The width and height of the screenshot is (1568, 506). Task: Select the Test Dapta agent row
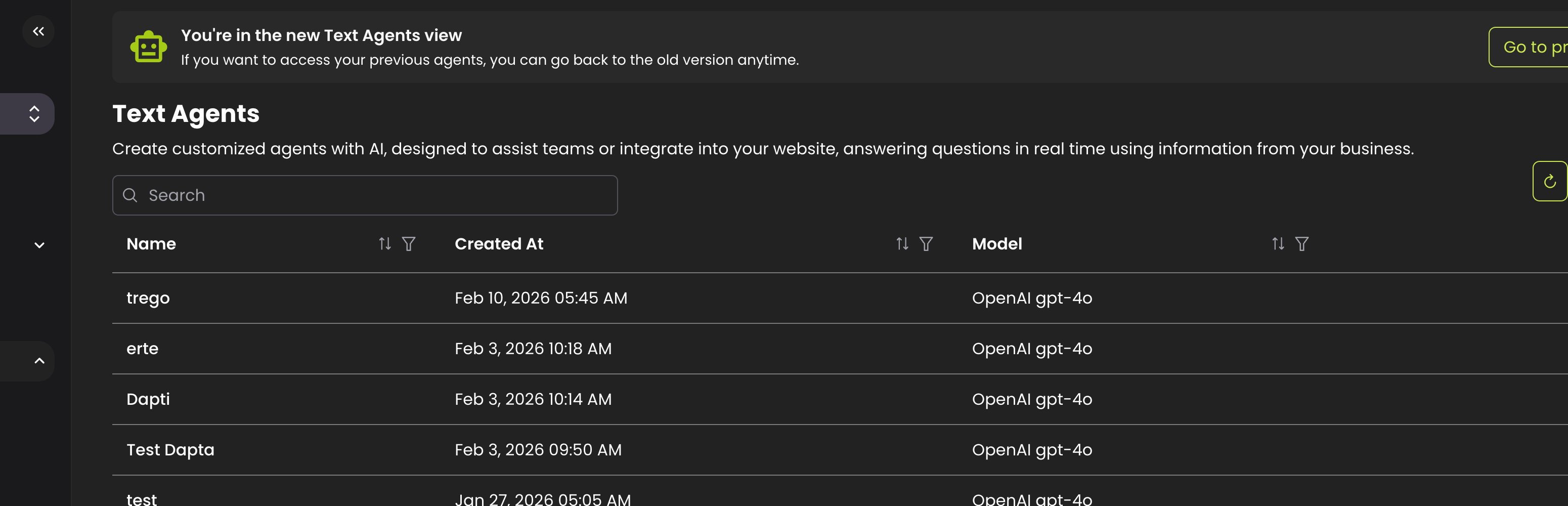click(170, 449)
